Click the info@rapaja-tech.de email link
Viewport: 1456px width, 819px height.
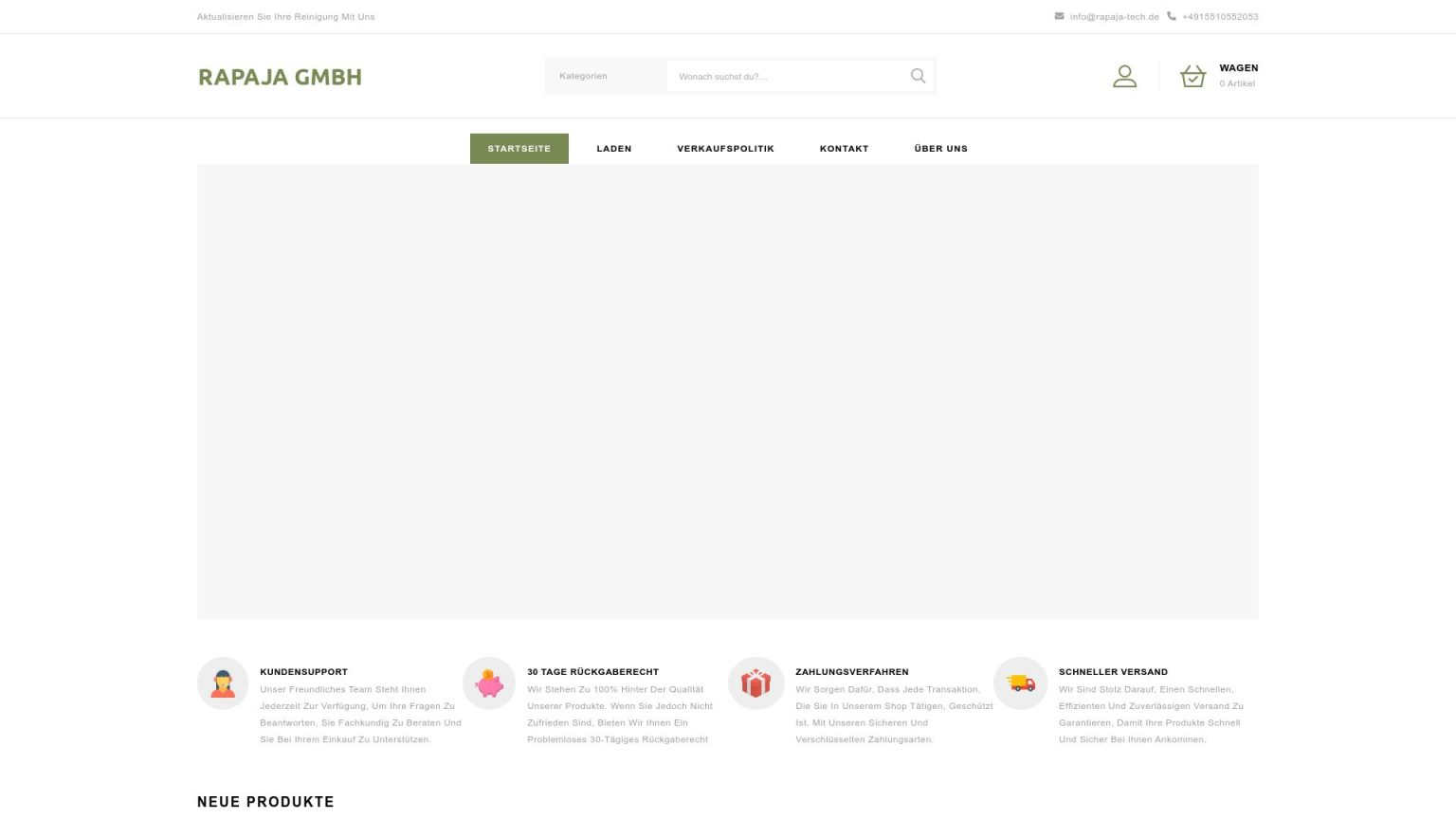click(x=1114, y=17)
